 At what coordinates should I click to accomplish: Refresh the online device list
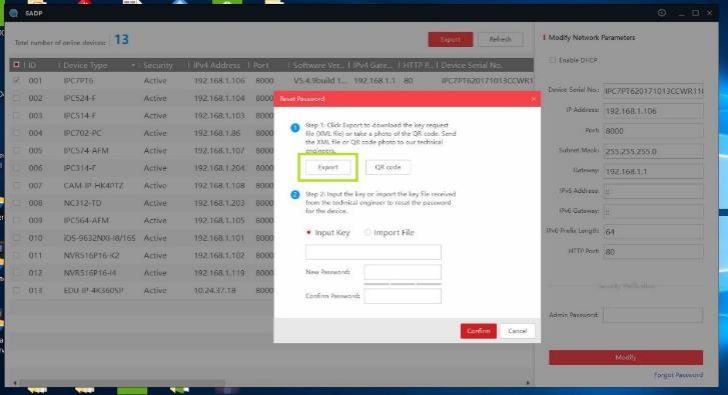pyautogui.click(x=500, y=39)
